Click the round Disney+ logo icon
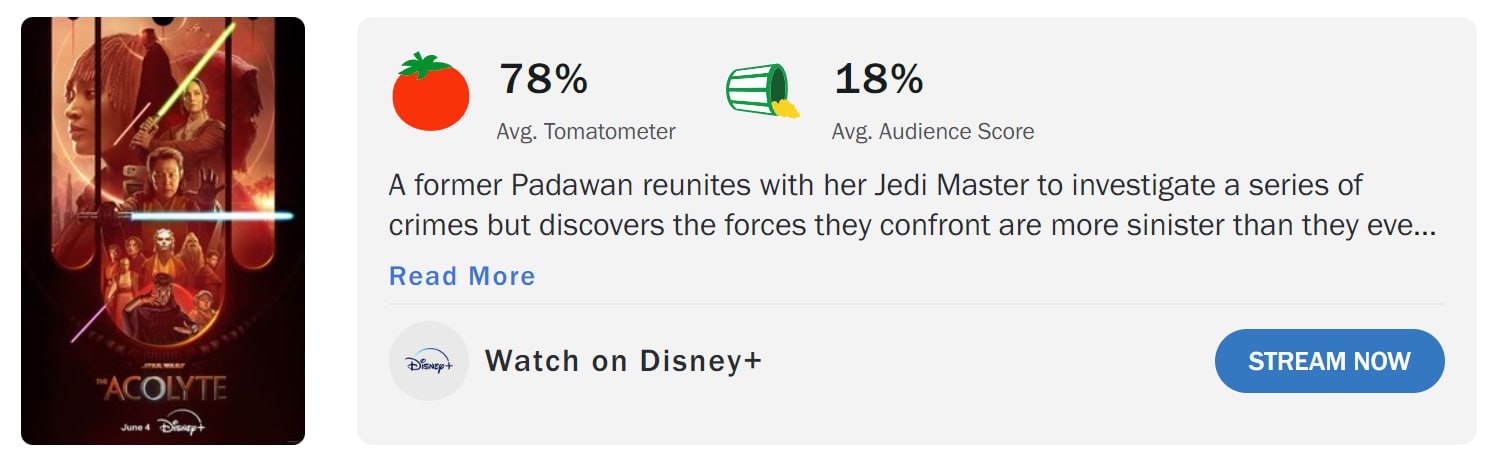Image resolution: width=1500 pixels, height=468 pixels. click(x=429, y=361)
